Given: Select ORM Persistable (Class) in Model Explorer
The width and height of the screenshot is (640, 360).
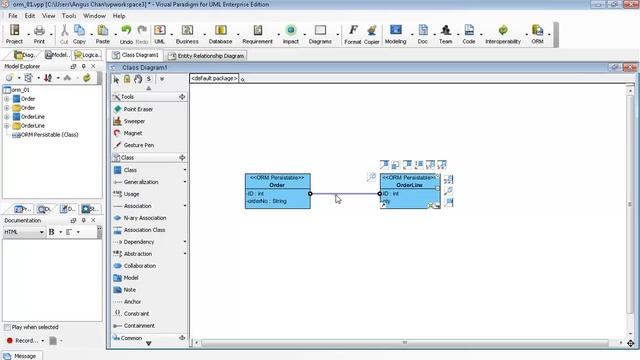Looking at the screenshot, I should 45,135.
